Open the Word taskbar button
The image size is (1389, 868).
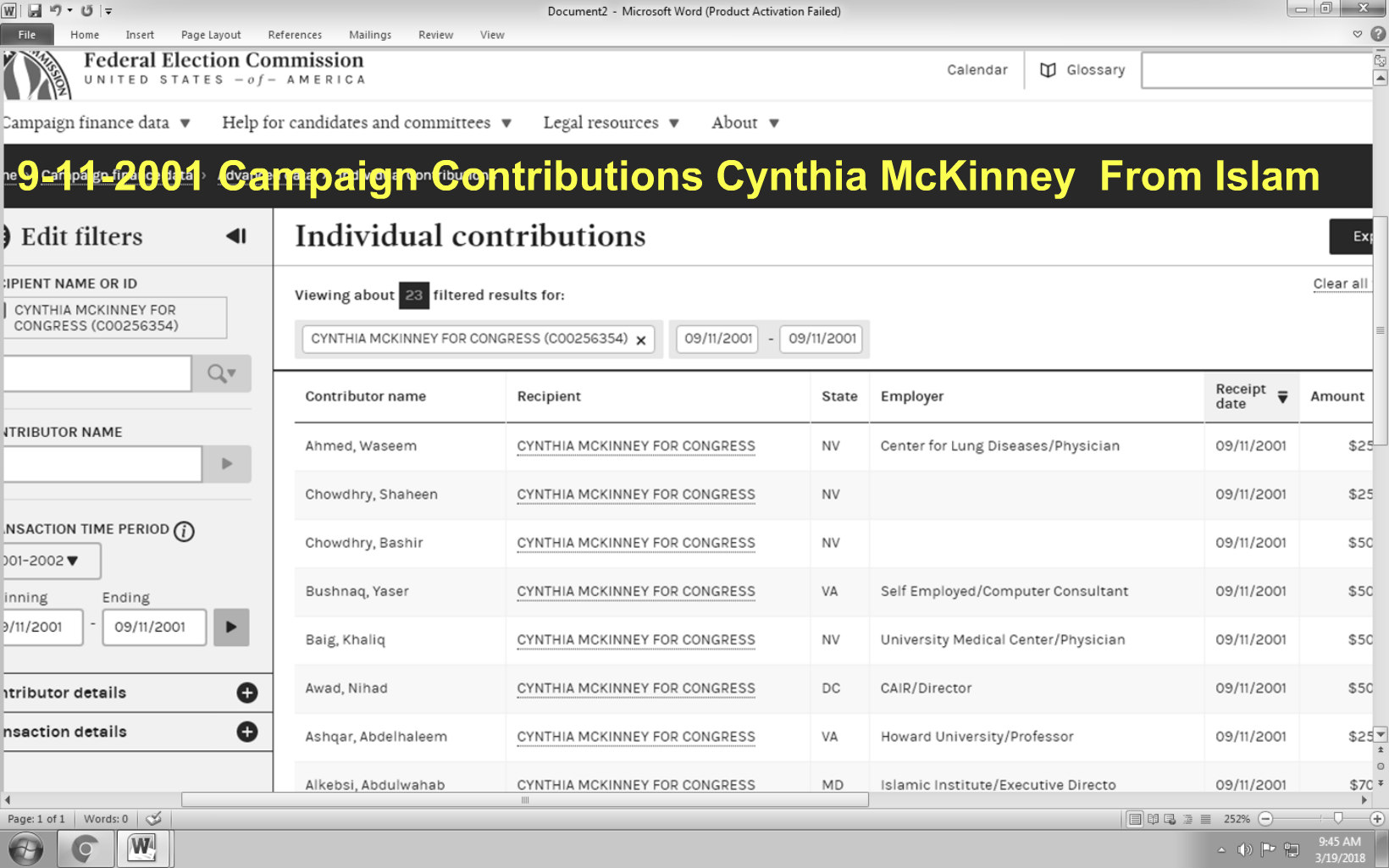click(x=142, y=849)
